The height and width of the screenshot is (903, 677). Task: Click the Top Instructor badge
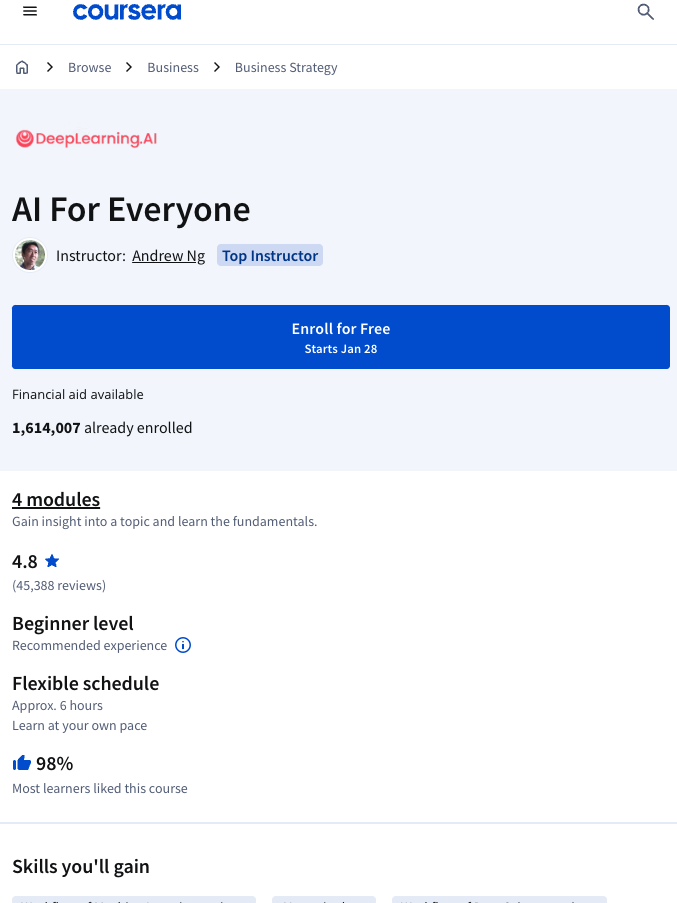point(269,255)
